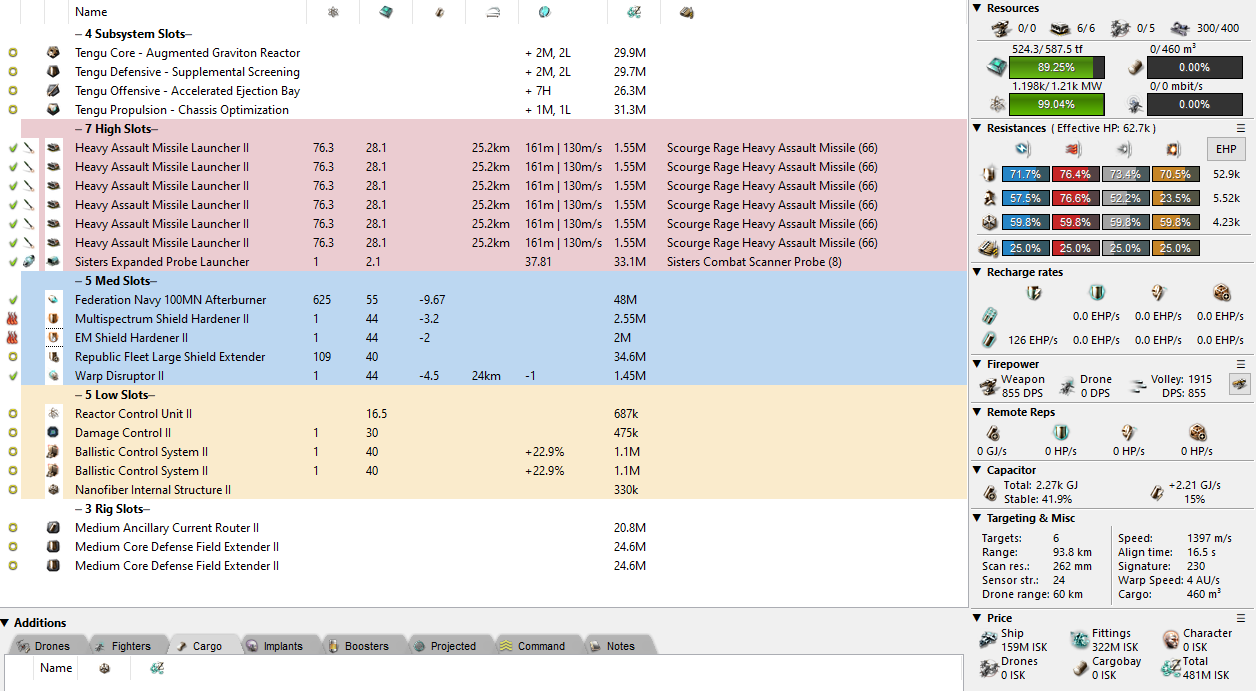Click the Federation Navy 100MN Afterburner icon

(x=53, y=300)
